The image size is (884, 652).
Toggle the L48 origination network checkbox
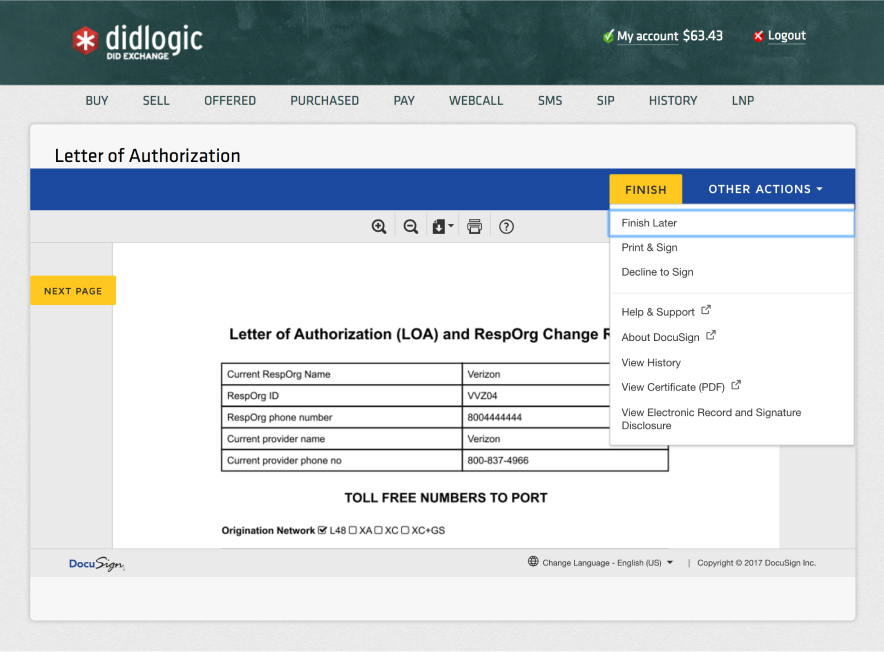322,530
